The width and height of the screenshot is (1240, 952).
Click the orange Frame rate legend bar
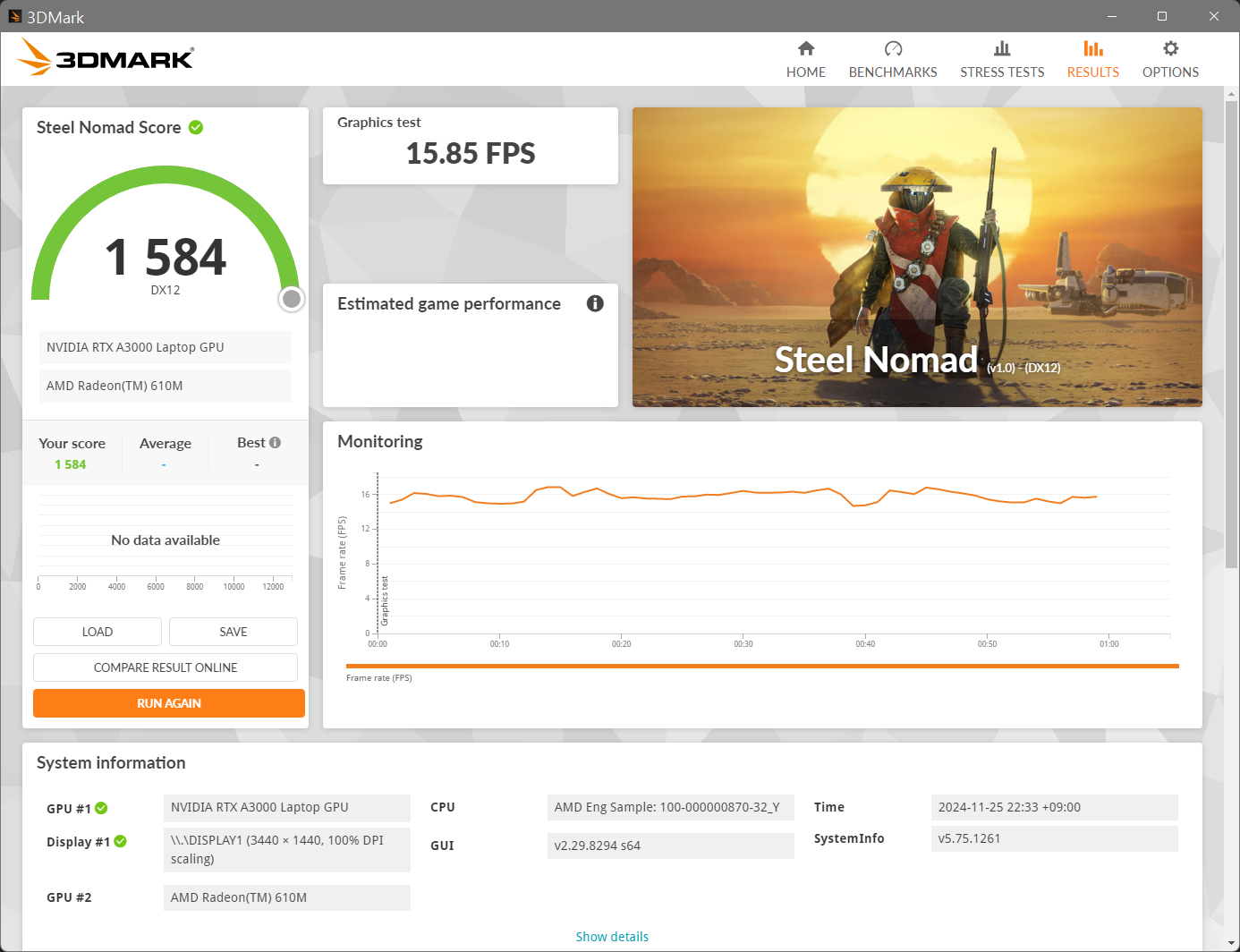(x=762, y=666)
